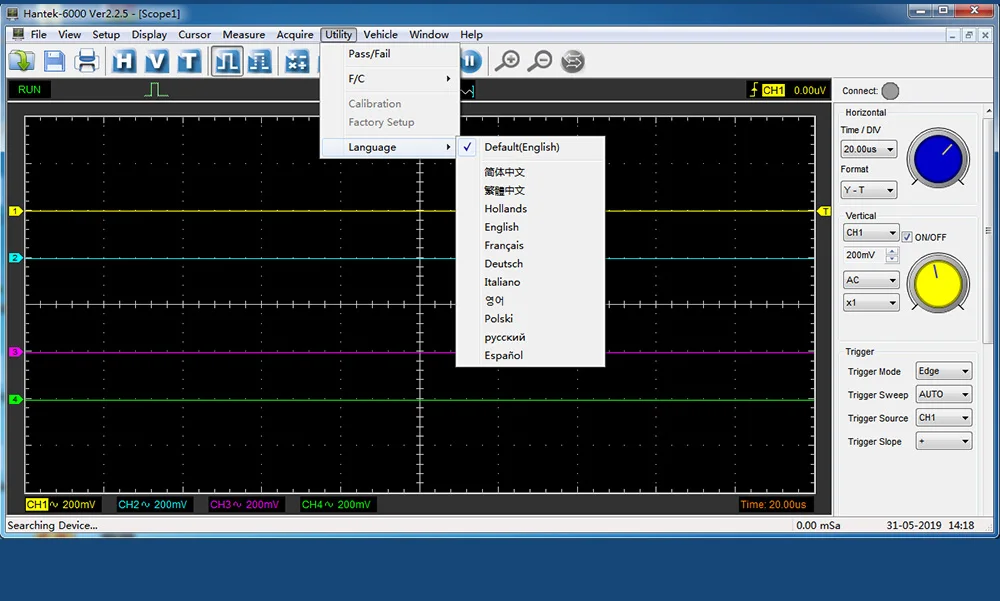Image resolution: width=1000 pixels, height=601 pixels.
Task: Click the CH3 200mV channel label
Action: [245, 505]
